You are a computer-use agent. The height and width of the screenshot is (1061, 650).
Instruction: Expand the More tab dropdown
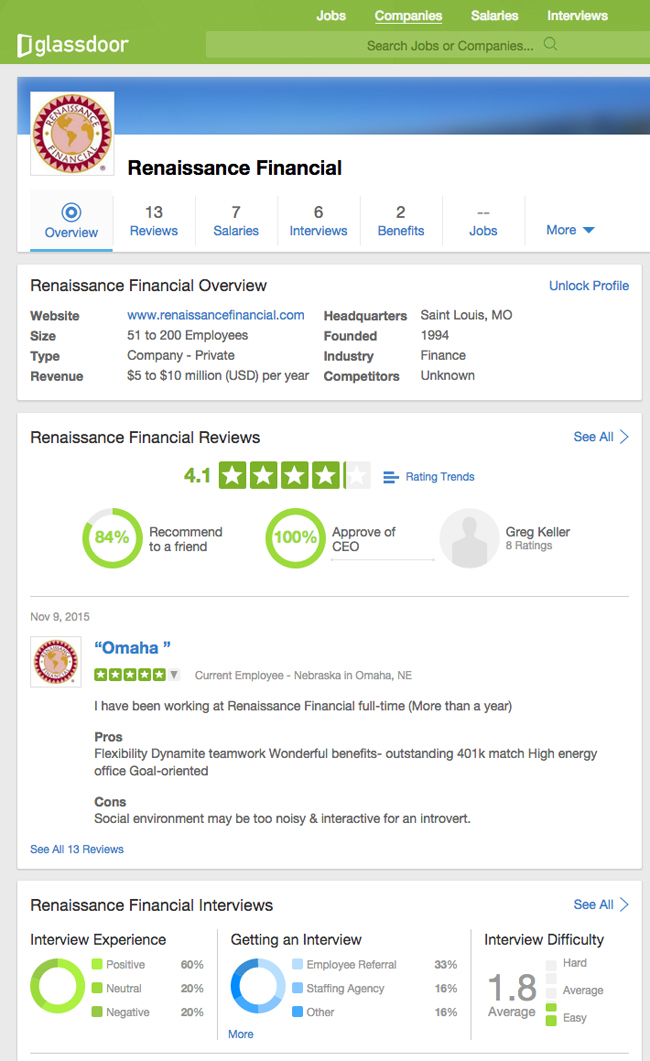coord(569,229)
